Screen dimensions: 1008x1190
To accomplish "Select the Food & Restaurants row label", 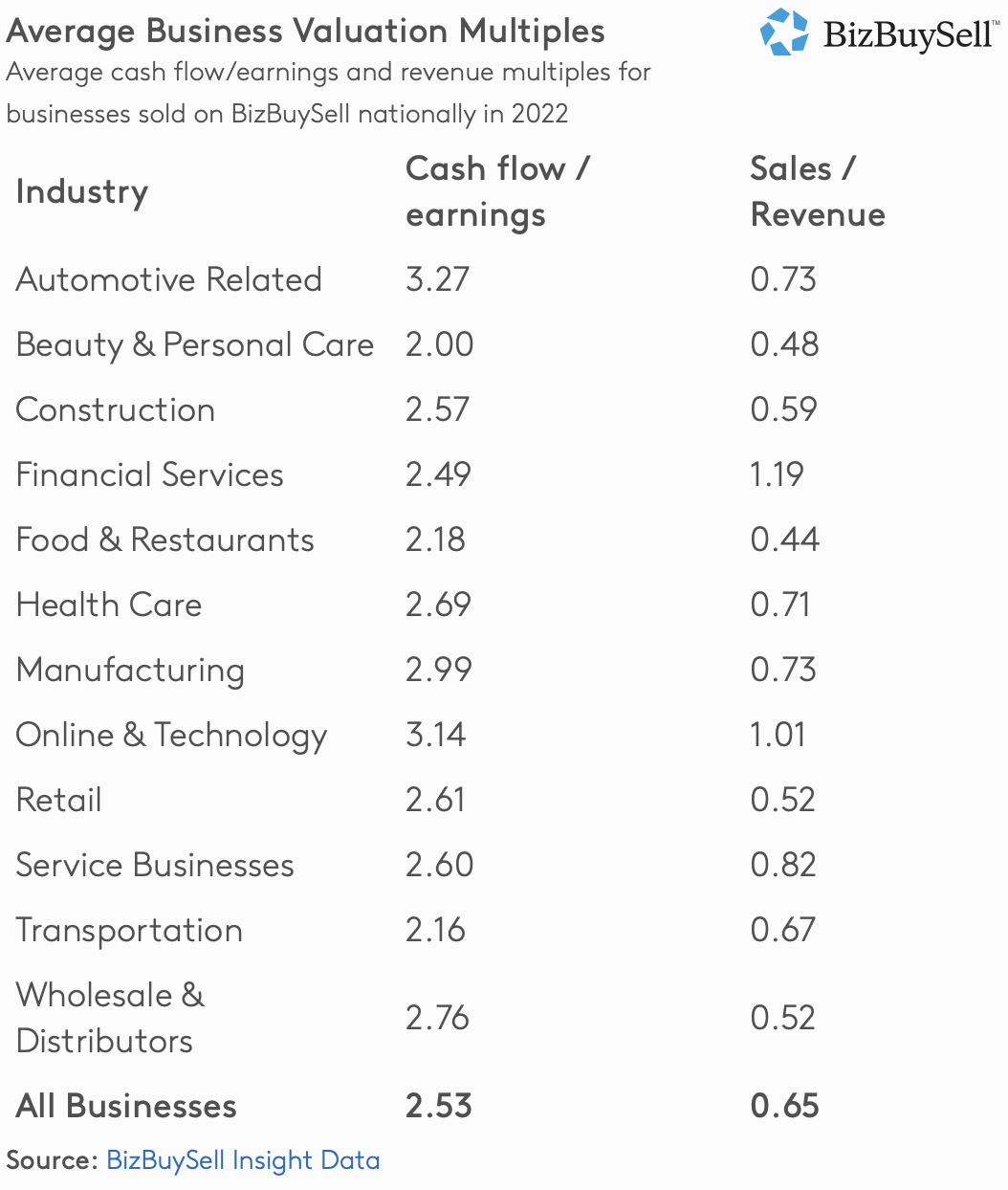I will coord(165,540).
